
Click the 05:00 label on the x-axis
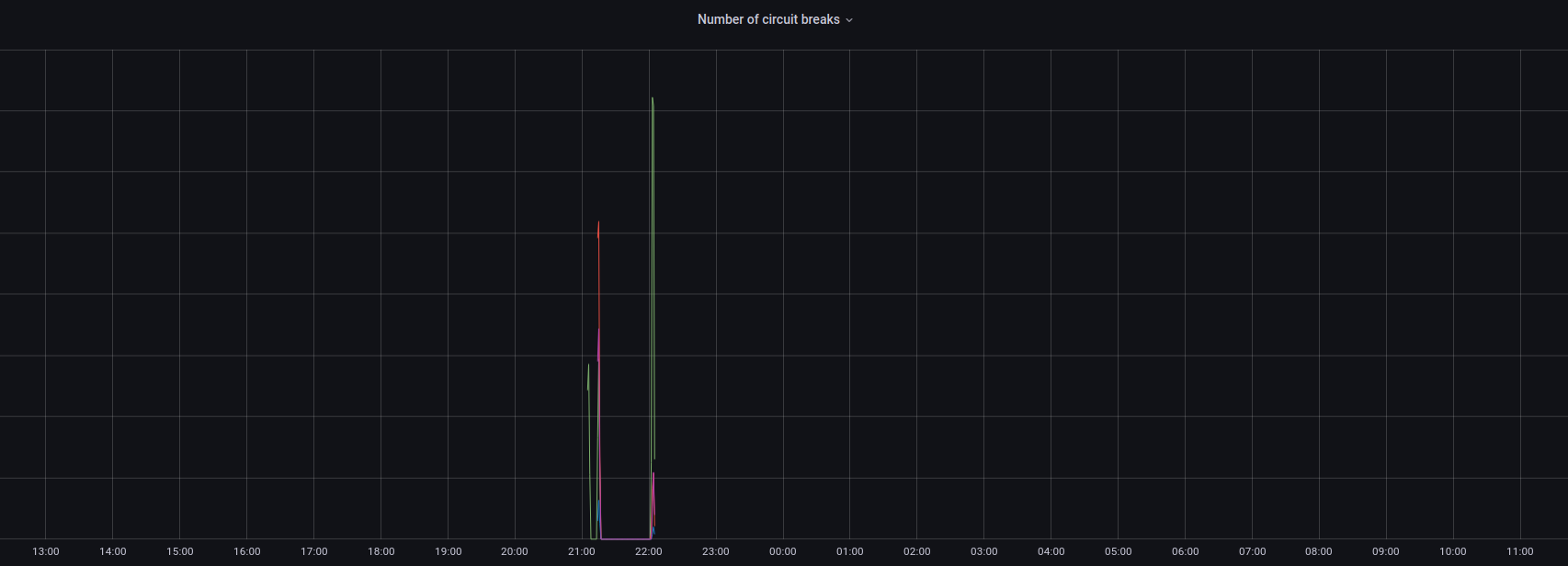pyautogui.click(x=1119, y=551)
